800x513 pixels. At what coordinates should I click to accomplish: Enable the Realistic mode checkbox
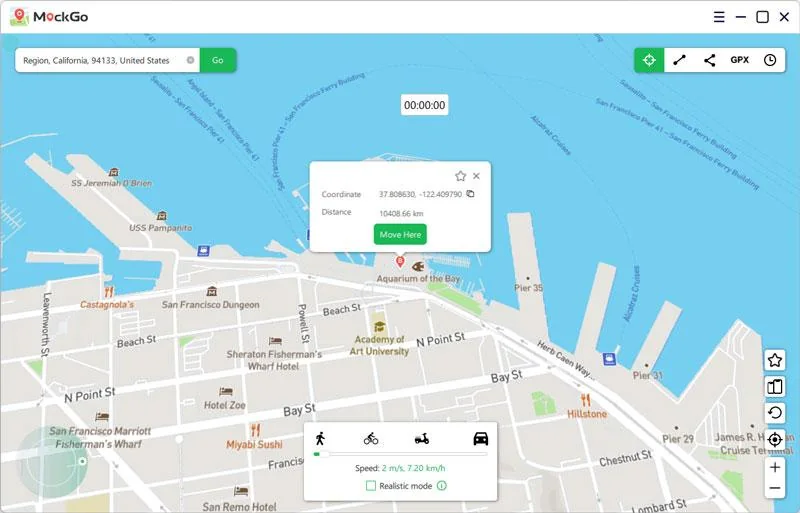point(371,486)
